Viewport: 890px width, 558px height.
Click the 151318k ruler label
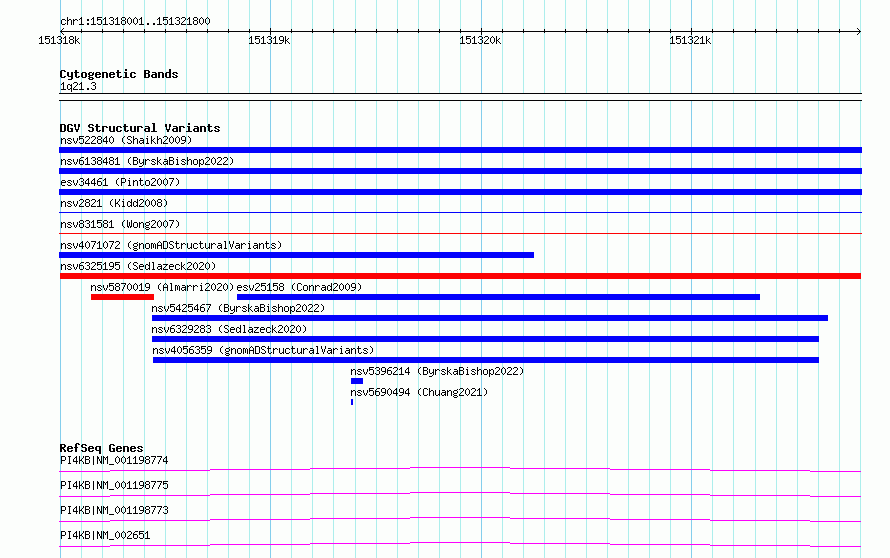[59, 40]
